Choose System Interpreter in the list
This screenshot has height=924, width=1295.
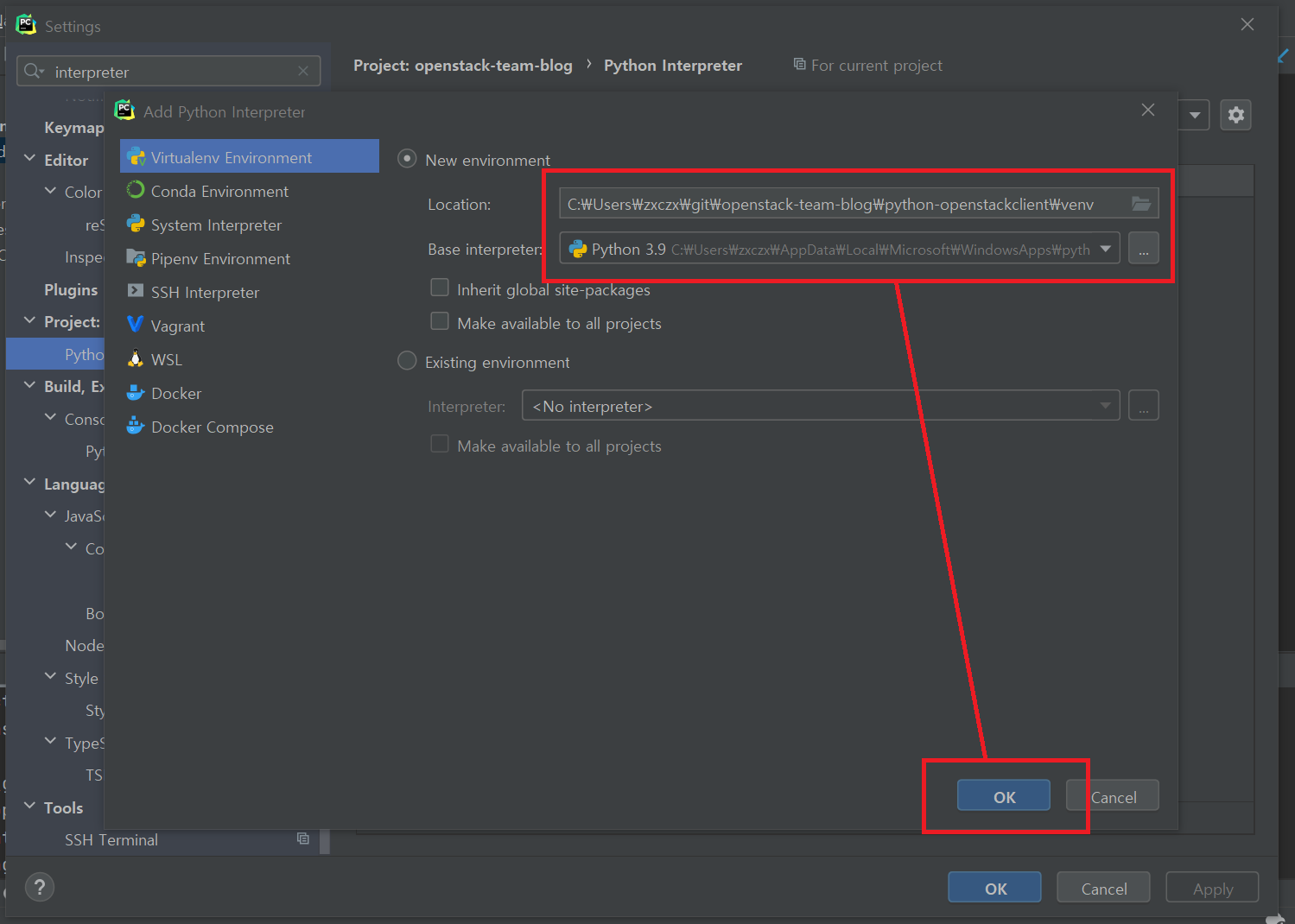pyautogui.click(x=250, y=225)
